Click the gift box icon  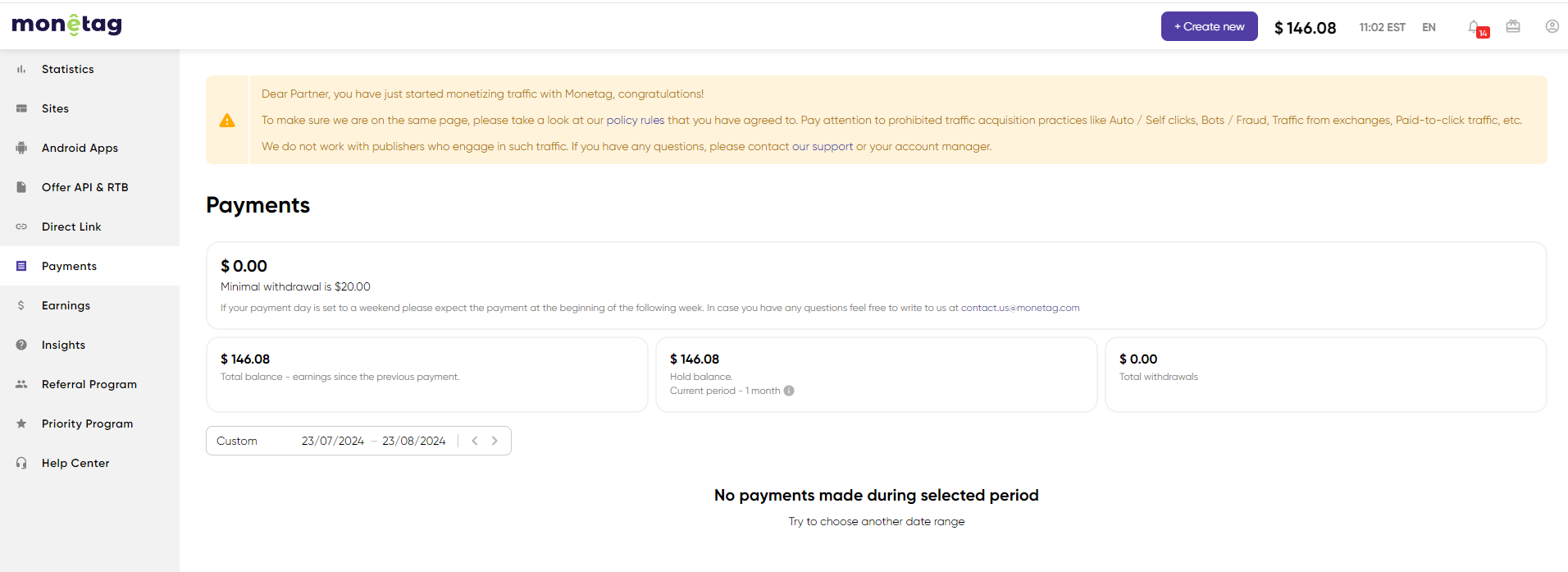tap(1513, 26)
